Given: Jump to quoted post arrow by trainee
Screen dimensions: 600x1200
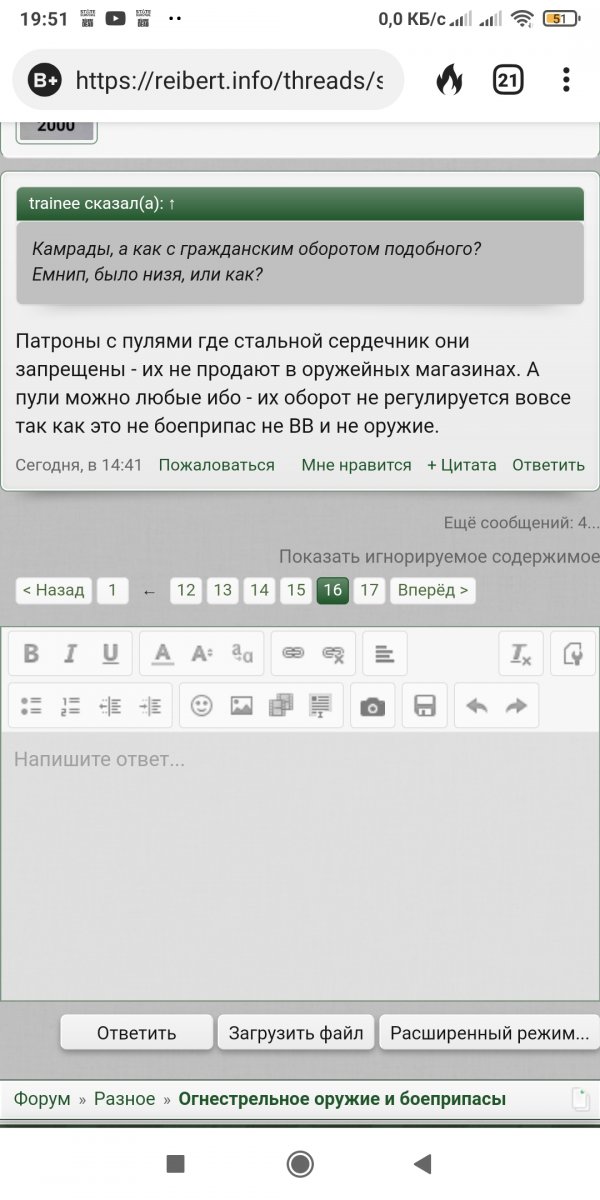Looking at the screenshot, I should click(172, 204).
